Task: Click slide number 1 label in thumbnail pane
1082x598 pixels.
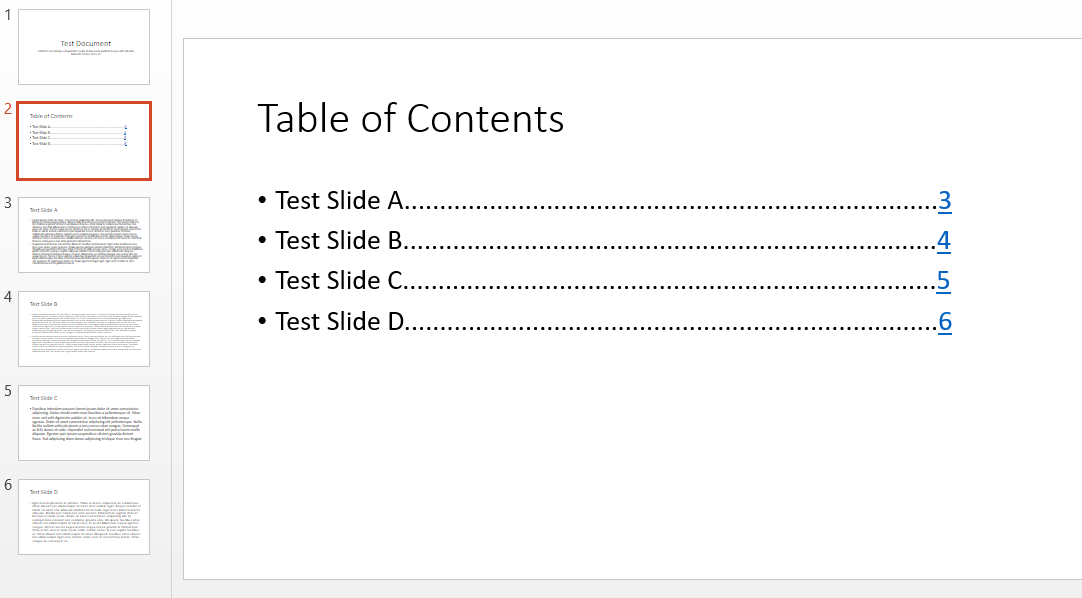Action: [8, 16]
